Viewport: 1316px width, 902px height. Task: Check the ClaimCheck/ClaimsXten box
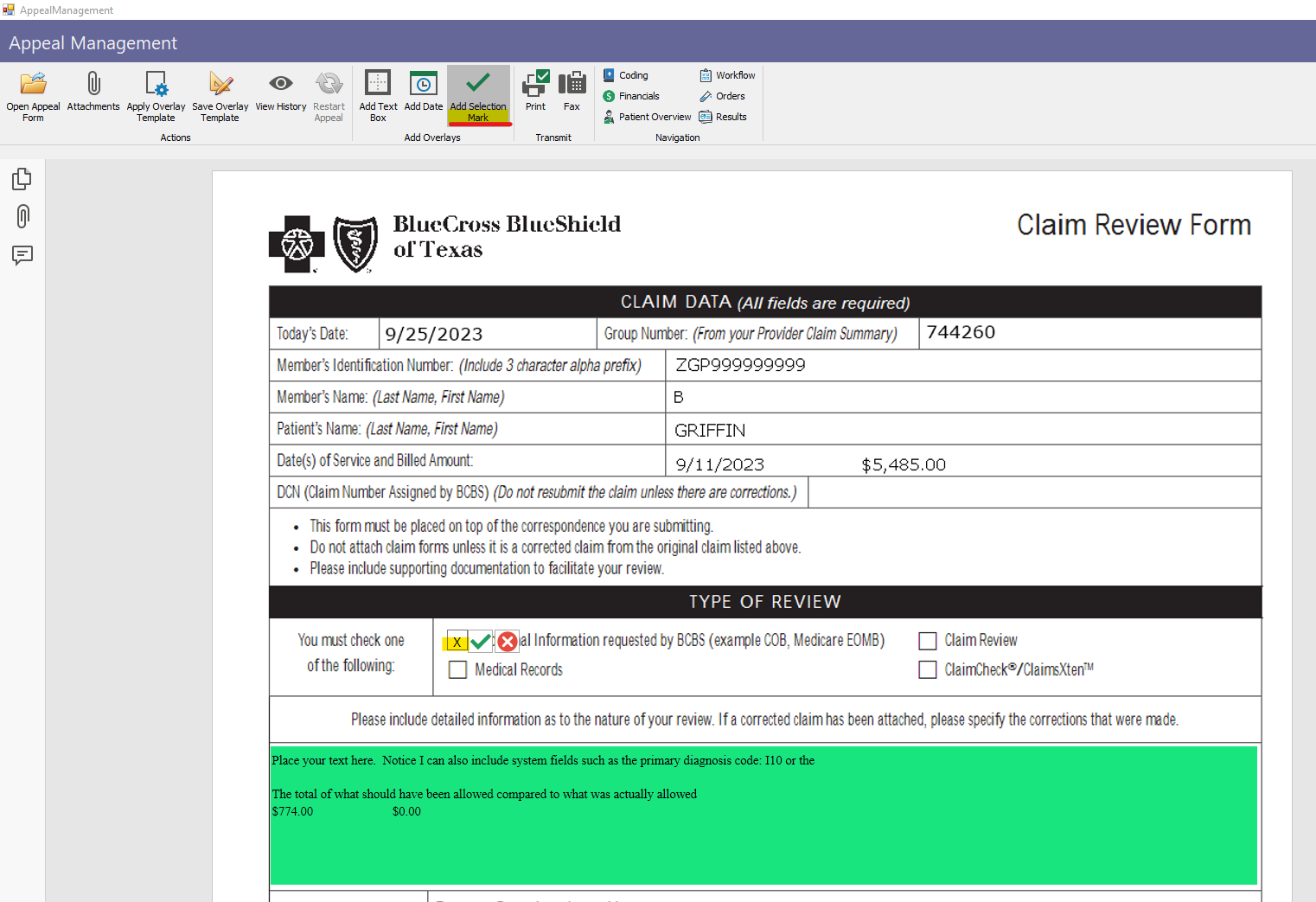(928, 670)
